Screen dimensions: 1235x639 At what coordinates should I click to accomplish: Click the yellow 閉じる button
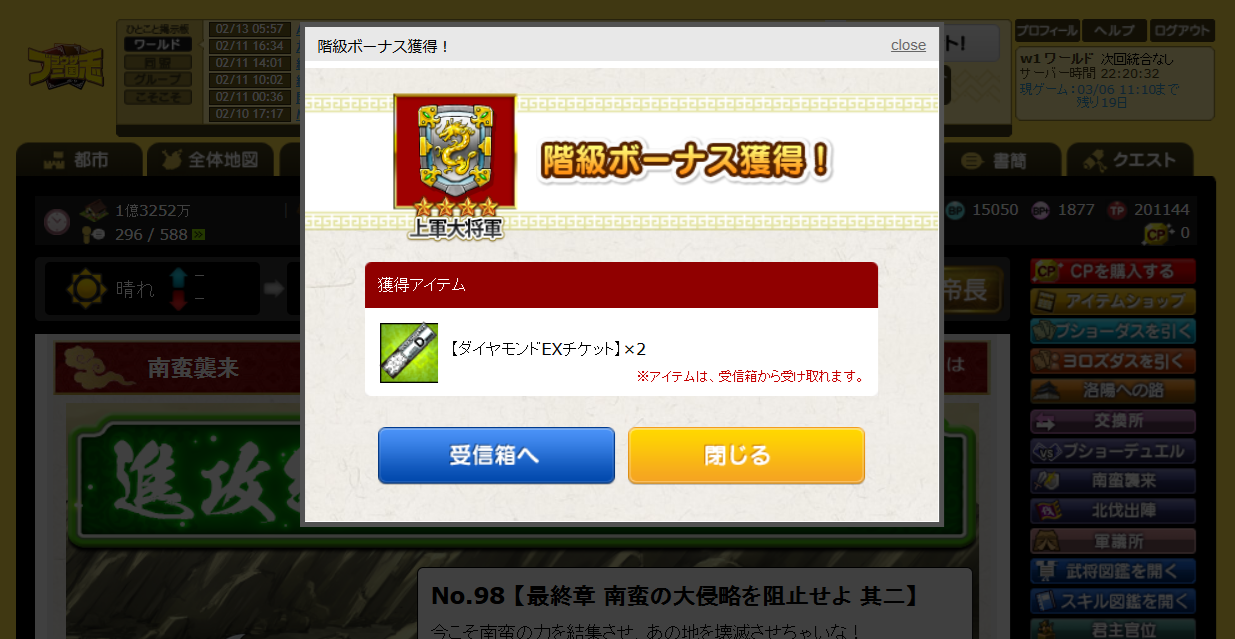pos(746,455)
